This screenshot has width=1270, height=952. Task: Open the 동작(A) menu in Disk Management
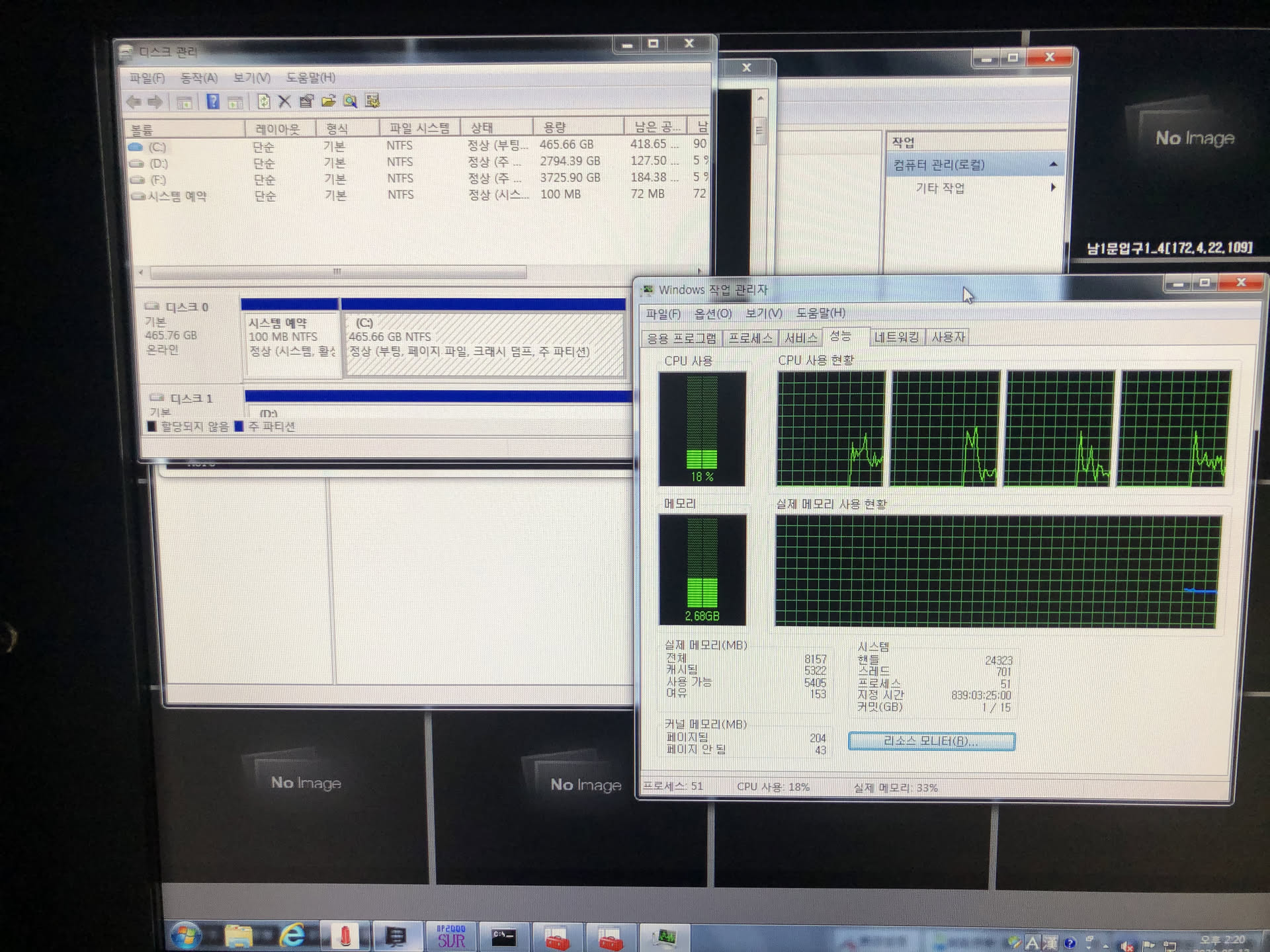click(198, 78)
